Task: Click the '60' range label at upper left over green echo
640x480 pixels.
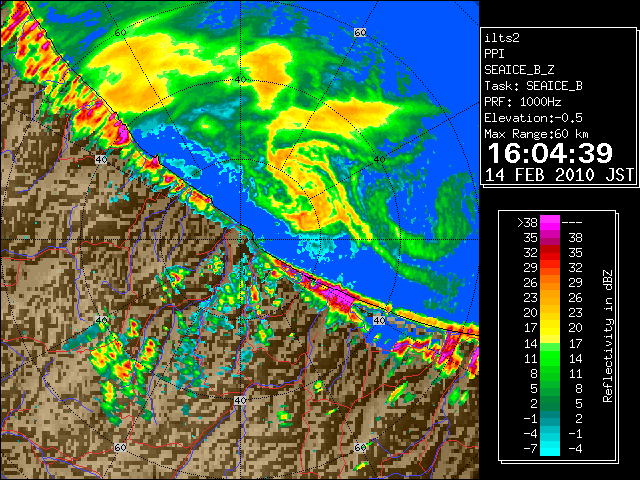Action: click(120, 33)
